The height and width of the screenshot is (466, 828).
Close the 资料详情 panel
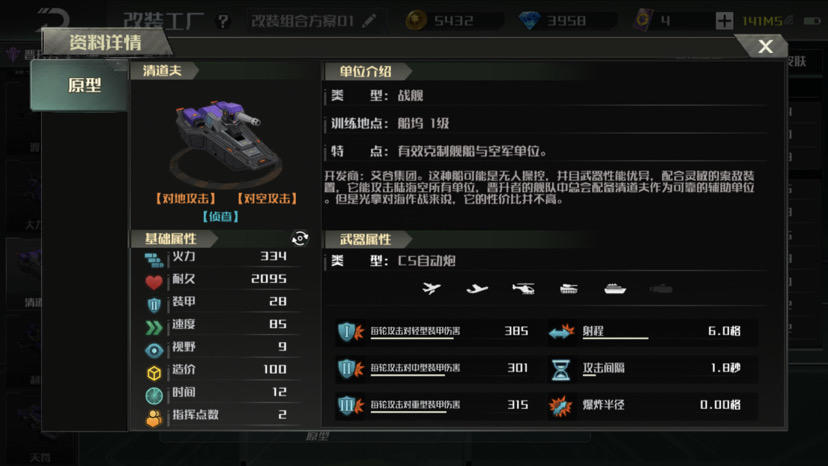click(765, 46)
